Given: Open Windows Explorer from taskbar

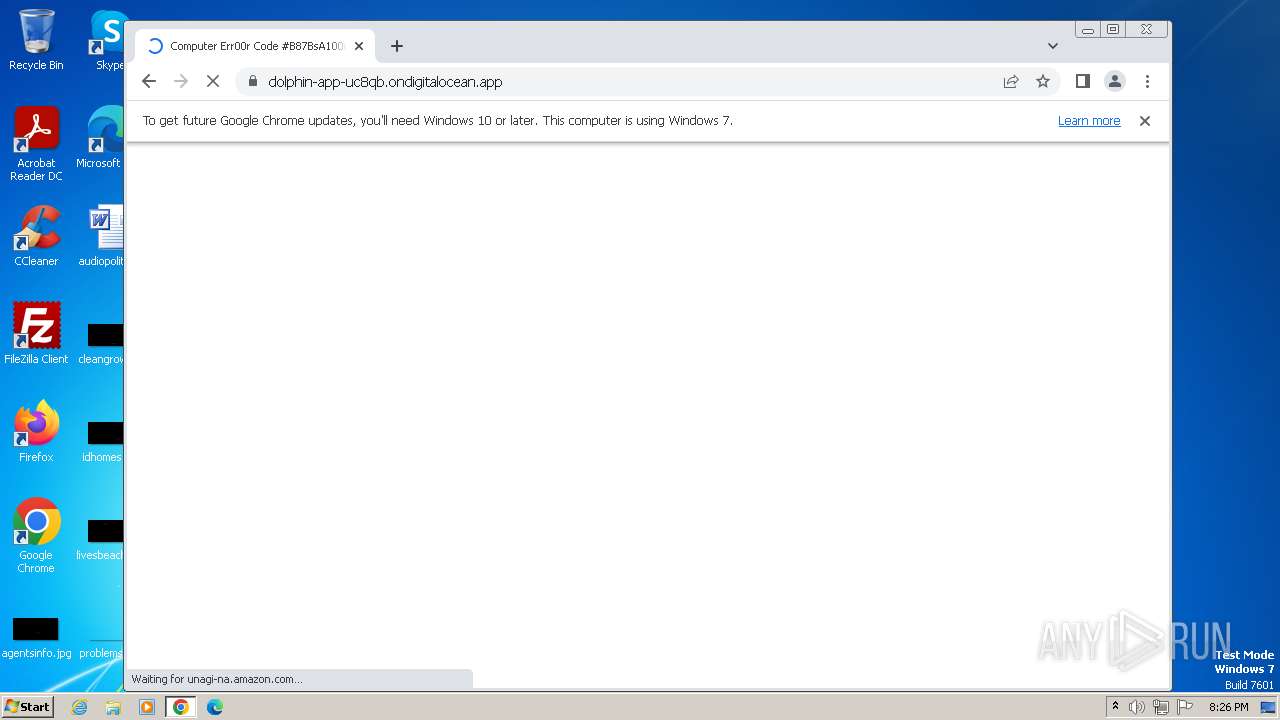Looking at the screenshot, I should [x=113, y=707].
